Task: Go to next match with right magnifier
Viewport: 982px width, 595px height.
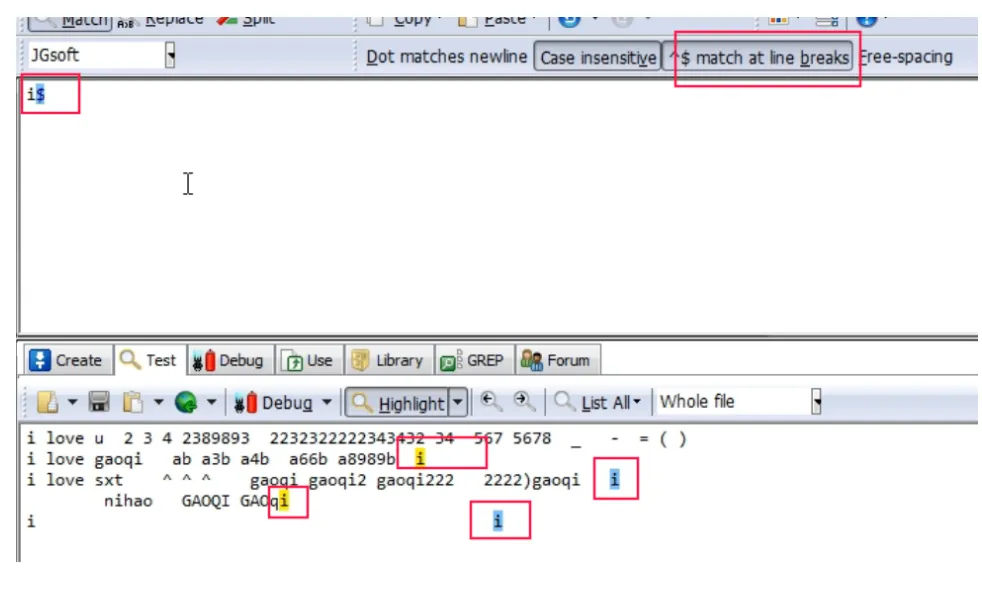Action: [x=524, y=401]
